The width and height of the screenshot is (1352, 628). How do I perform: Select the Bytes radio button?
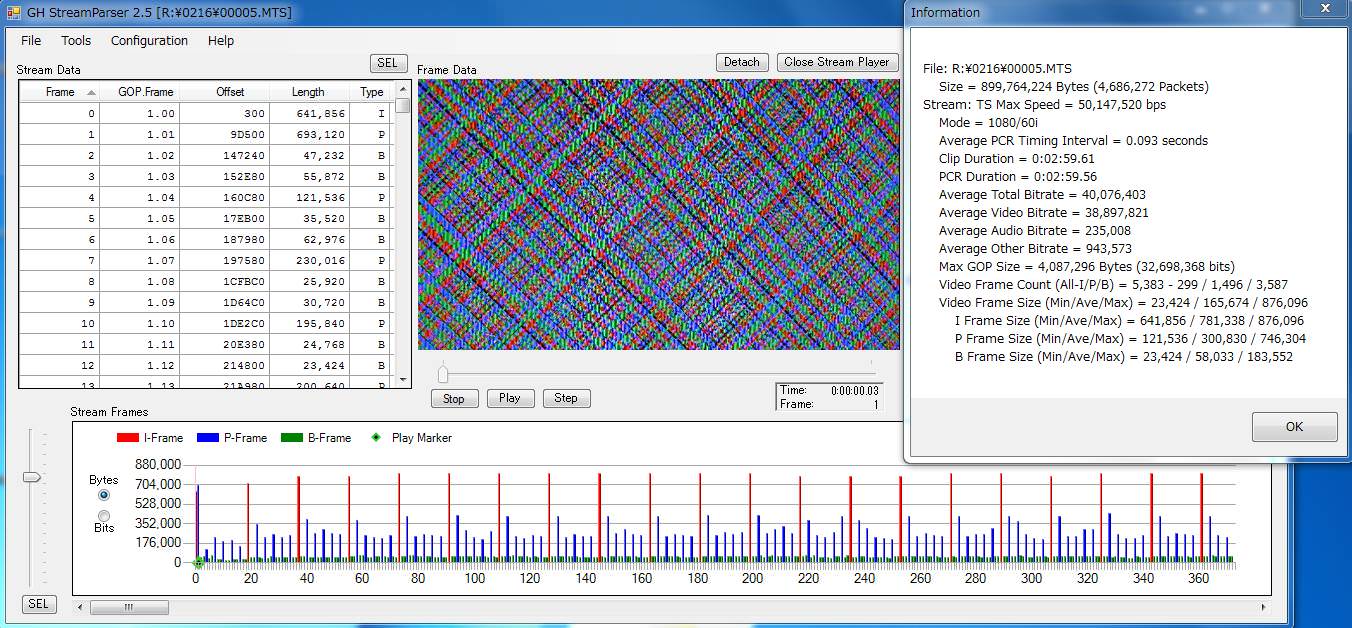click(x=104, y=495)
